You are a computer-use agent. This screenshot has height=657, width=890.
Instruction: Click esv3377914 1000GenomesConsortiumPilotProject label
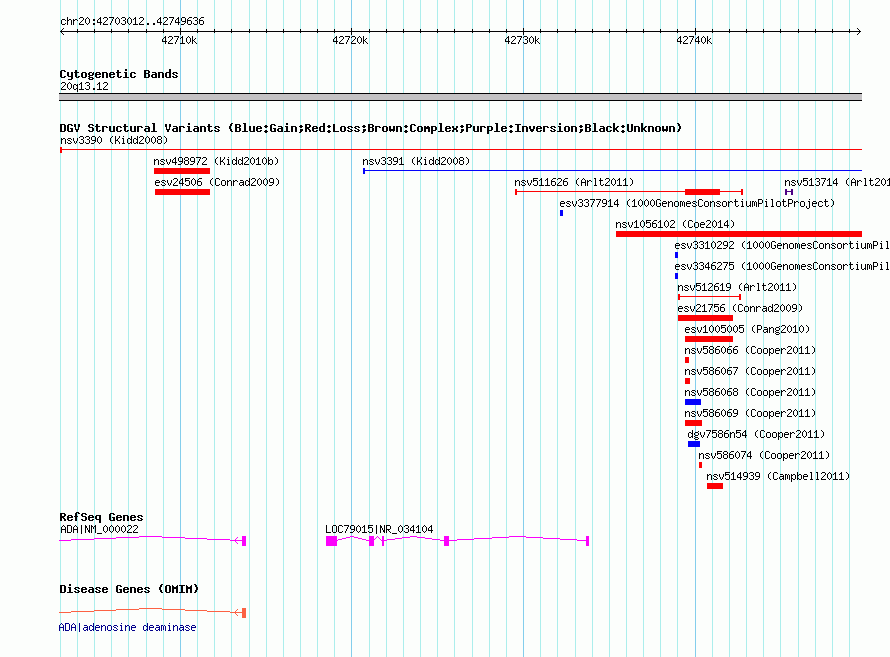coord(697,203)
